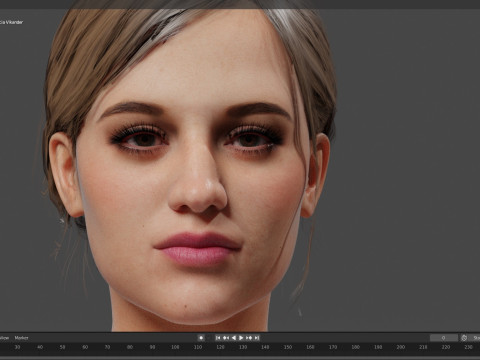Click frame 120 on the timeline ruler
Viewport: 480px width, 360px height.
tap(220, 347)
